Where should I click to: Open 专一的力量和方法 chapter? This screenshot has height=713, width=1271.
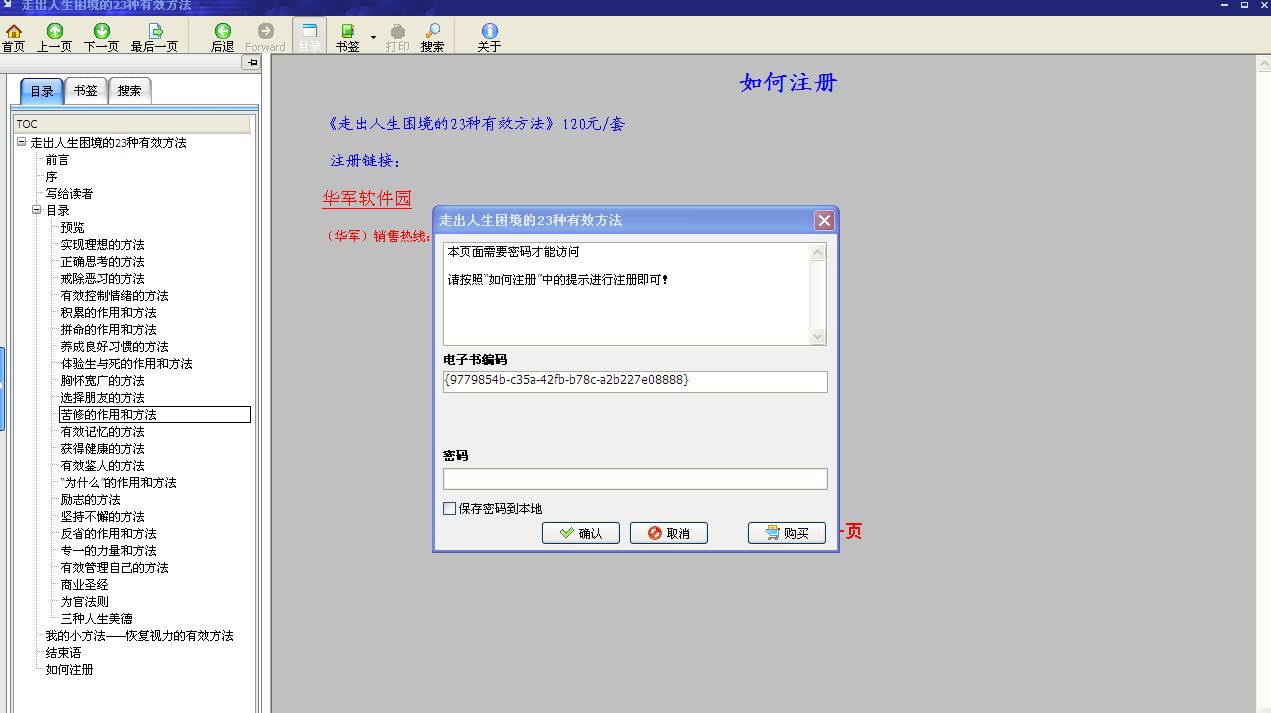pos(108,551)
